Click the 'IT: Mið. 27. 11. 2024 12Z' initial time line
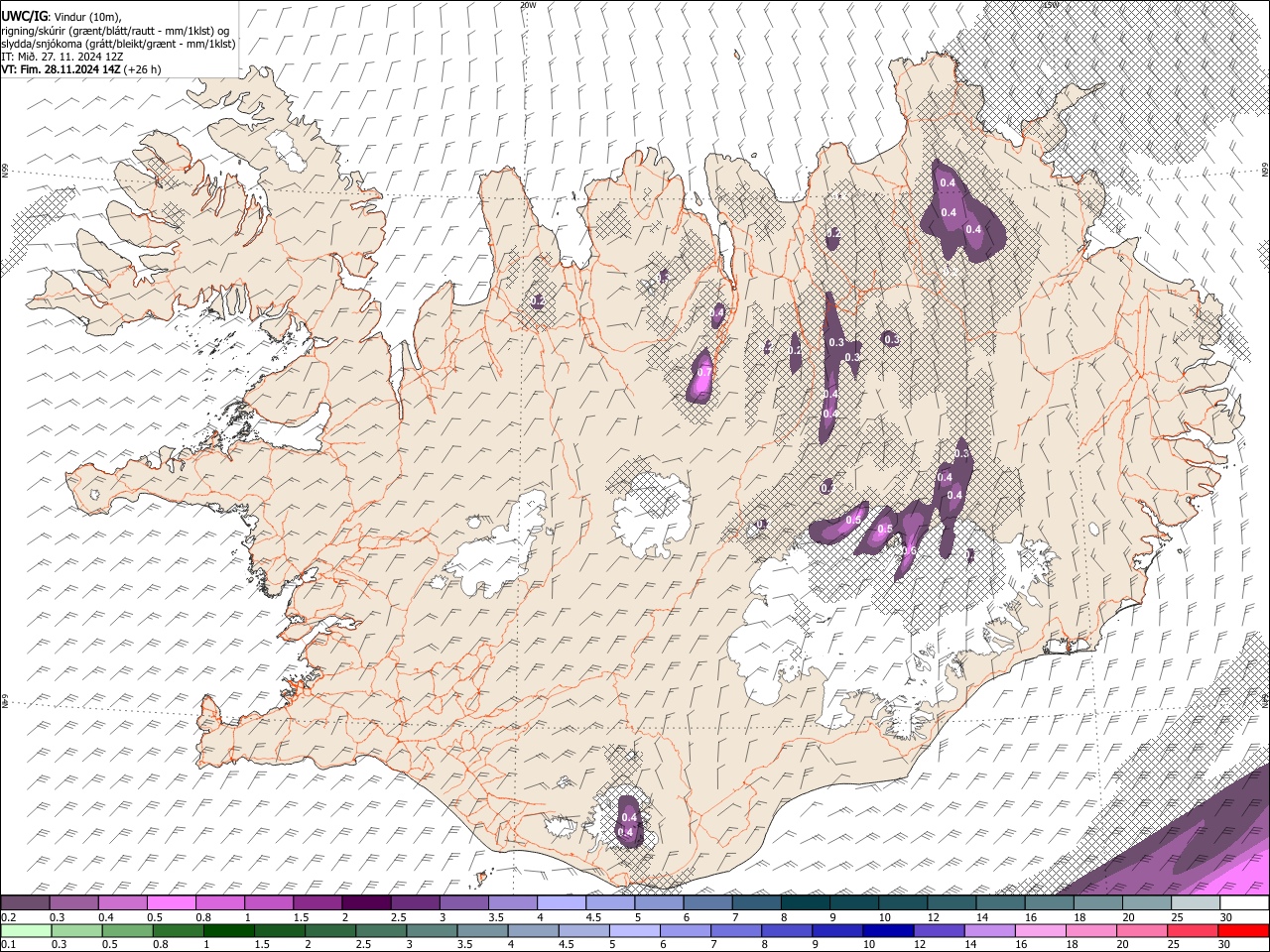The height and width of the screenshot is (952, 1270). click(62, 57)
